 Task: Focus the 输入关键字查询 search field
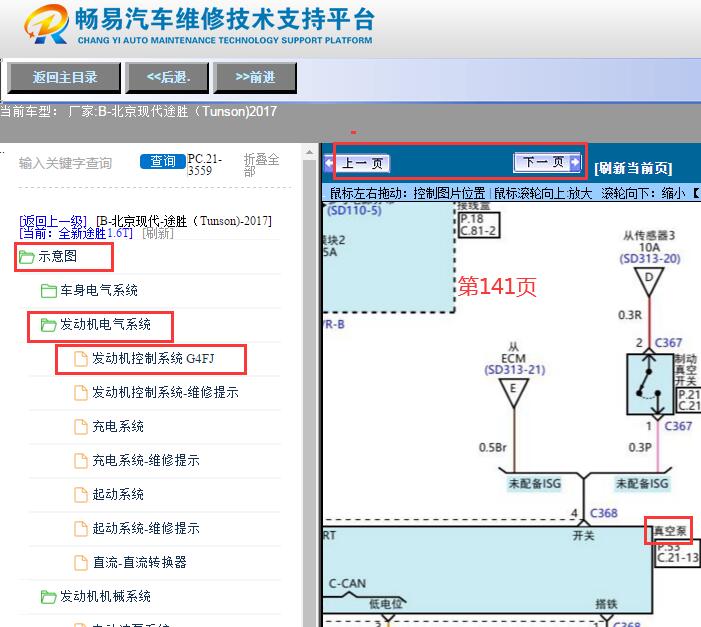pyautogui.click(x=65, y=163)
